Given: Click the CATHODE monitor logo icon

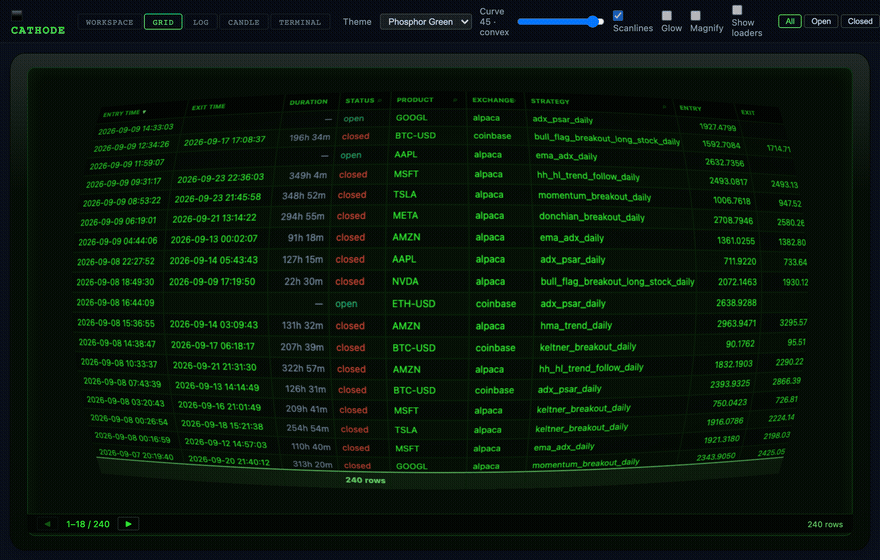Looking at the screenshot, I should [x=17, y=15].
